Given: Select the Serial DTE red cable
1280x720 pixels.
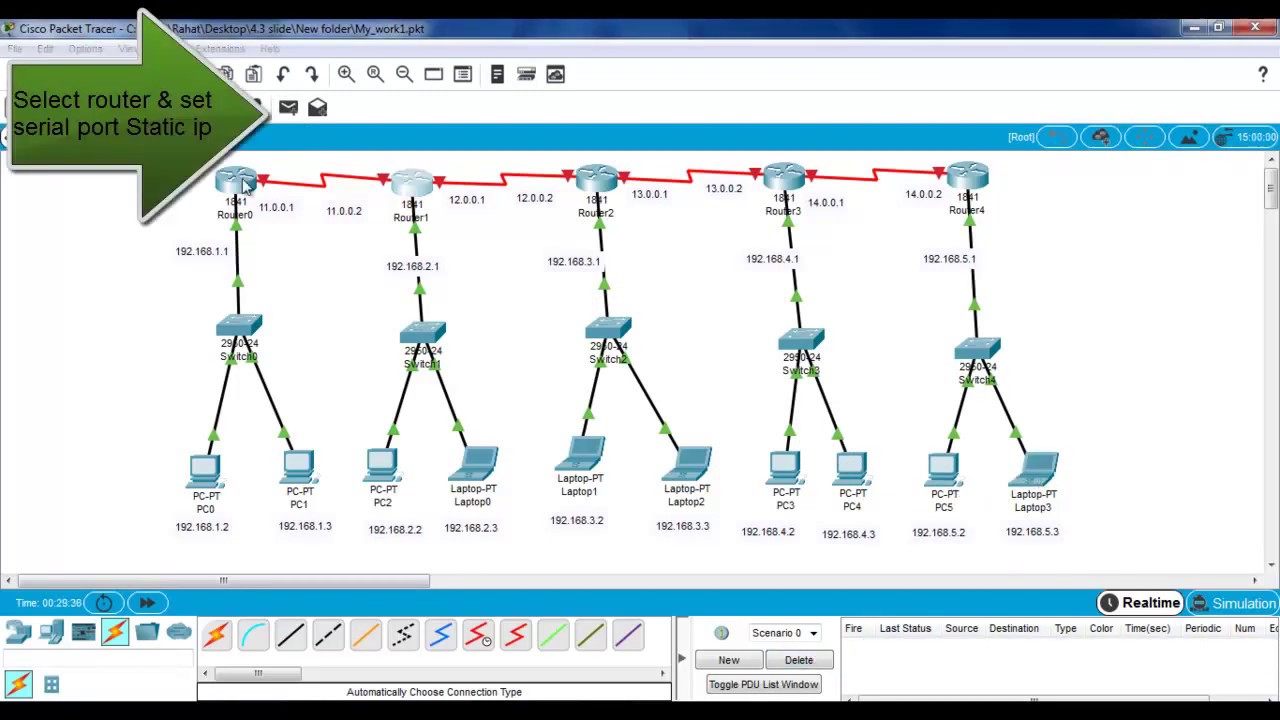Looking at the screenshot, I should 516,634.
